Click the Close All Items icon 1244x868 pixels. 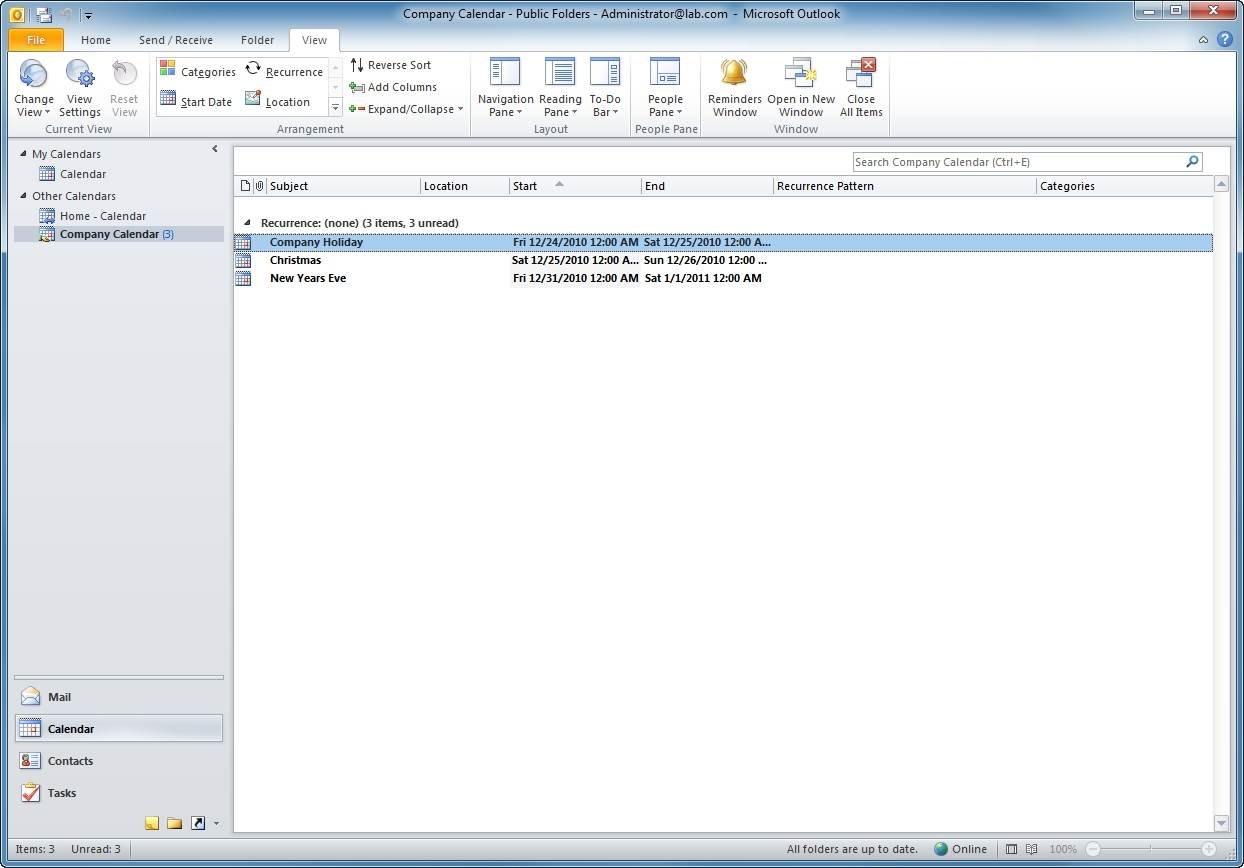pyautogui.click(x=860, y=74)
